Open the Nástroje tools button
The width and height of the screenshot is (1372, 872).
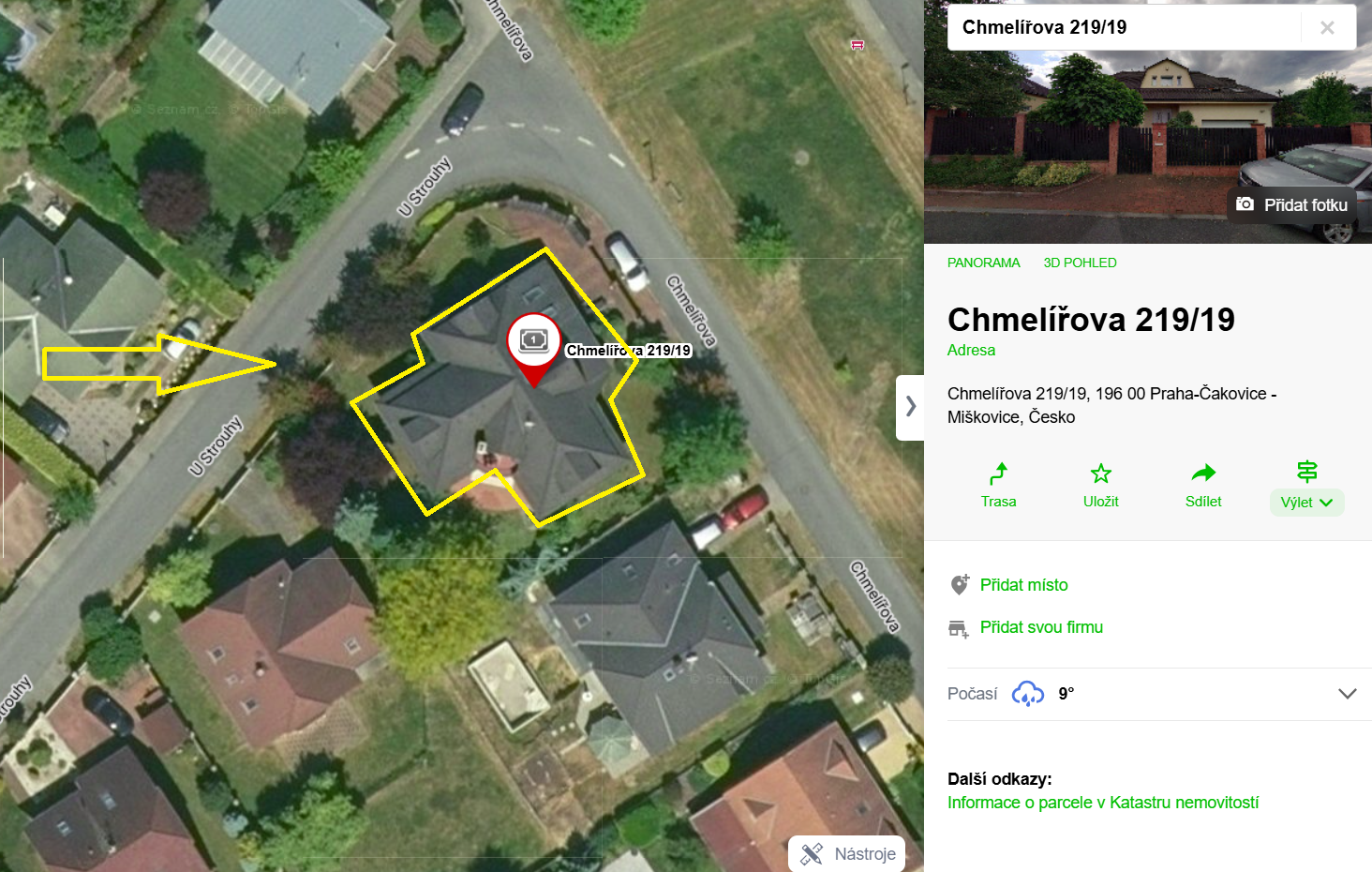846,853
